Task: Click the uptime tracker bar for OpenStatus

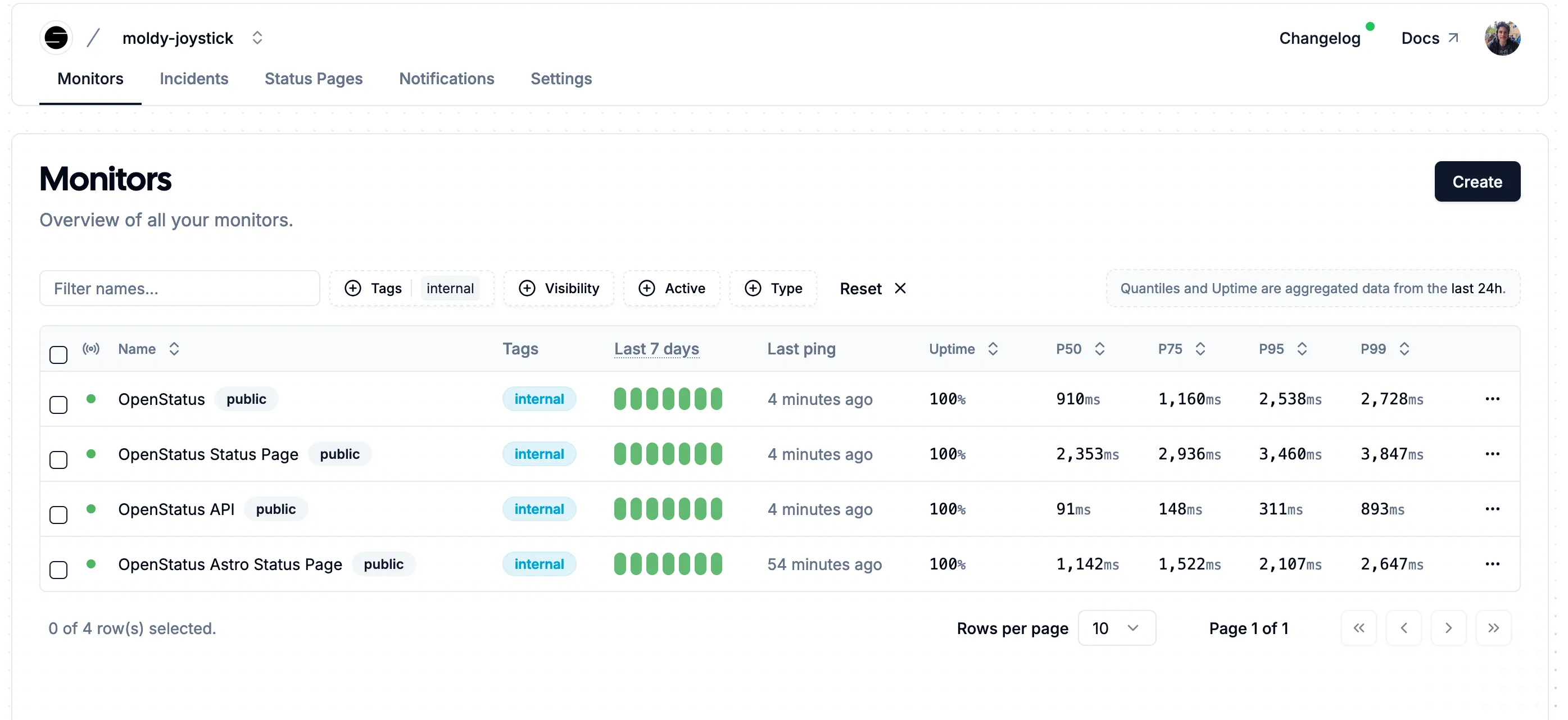Action: point(668,398)
